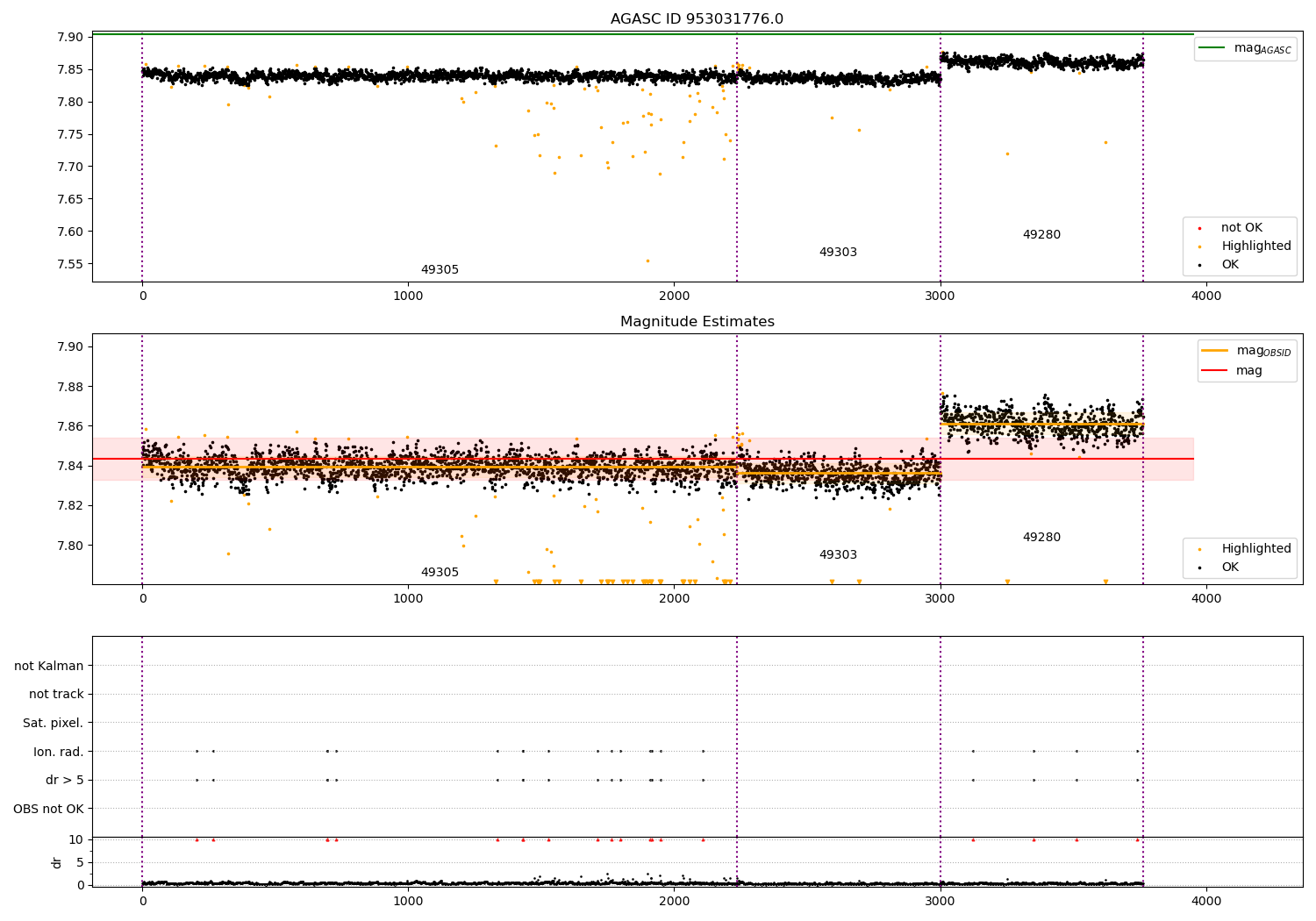Click the "Sat. pixel." row label
The image size is (1316, 921).
54,724
